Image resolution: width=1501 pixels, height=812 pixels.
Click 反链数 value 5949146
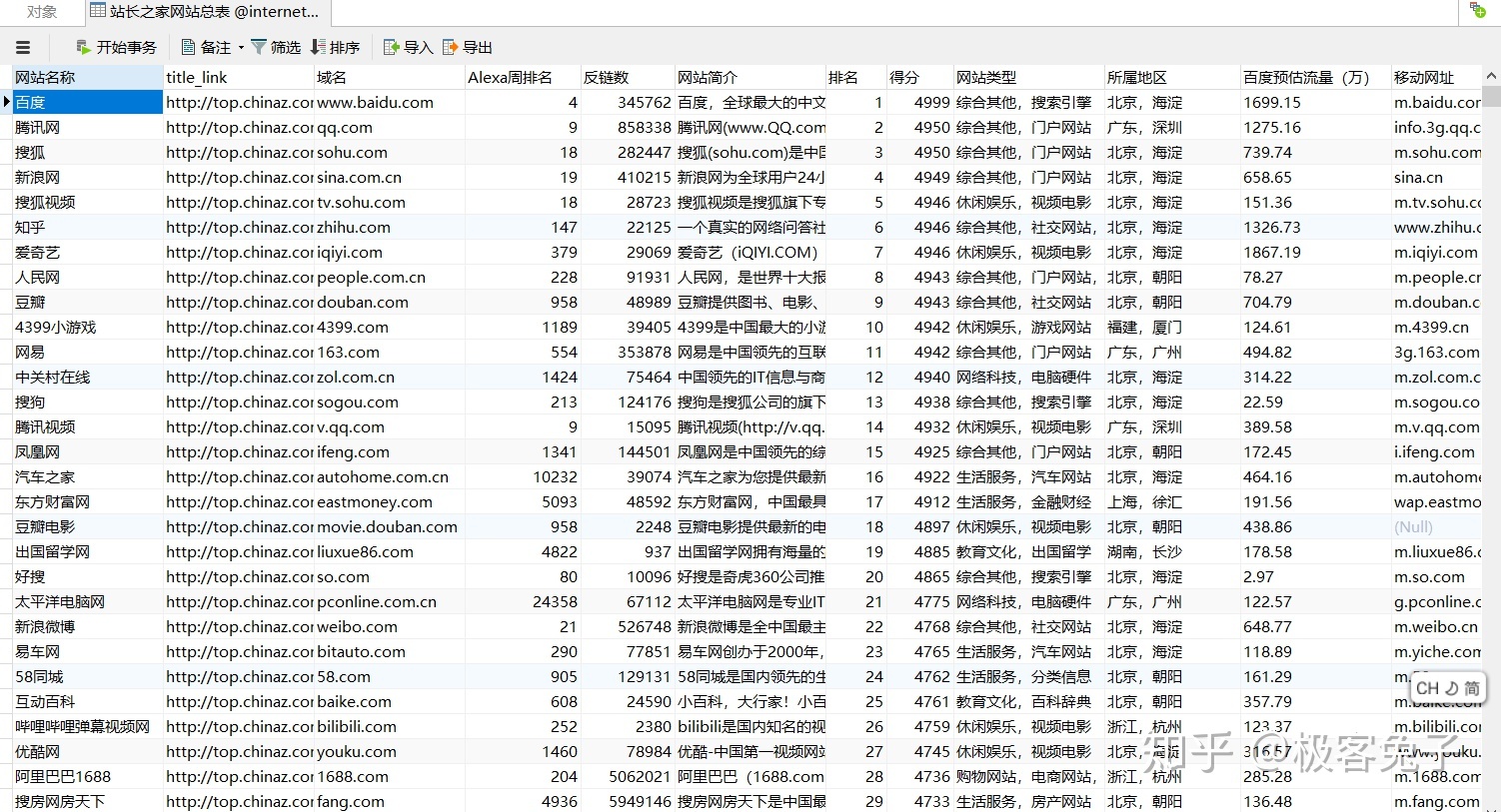[x=628, y=801]
